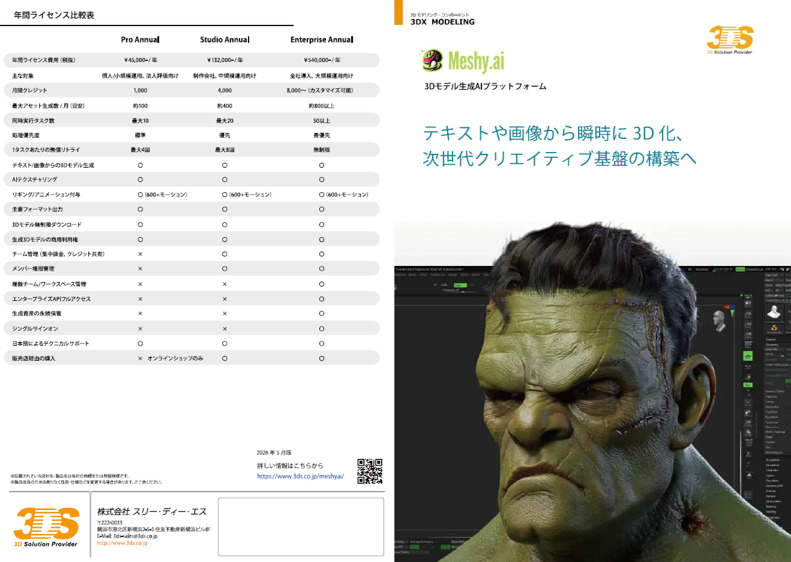Click the small grey head bust thumbnail
The width and height of the screenshot is (791, 562).
pyautogui.click(x=718, y=320)
